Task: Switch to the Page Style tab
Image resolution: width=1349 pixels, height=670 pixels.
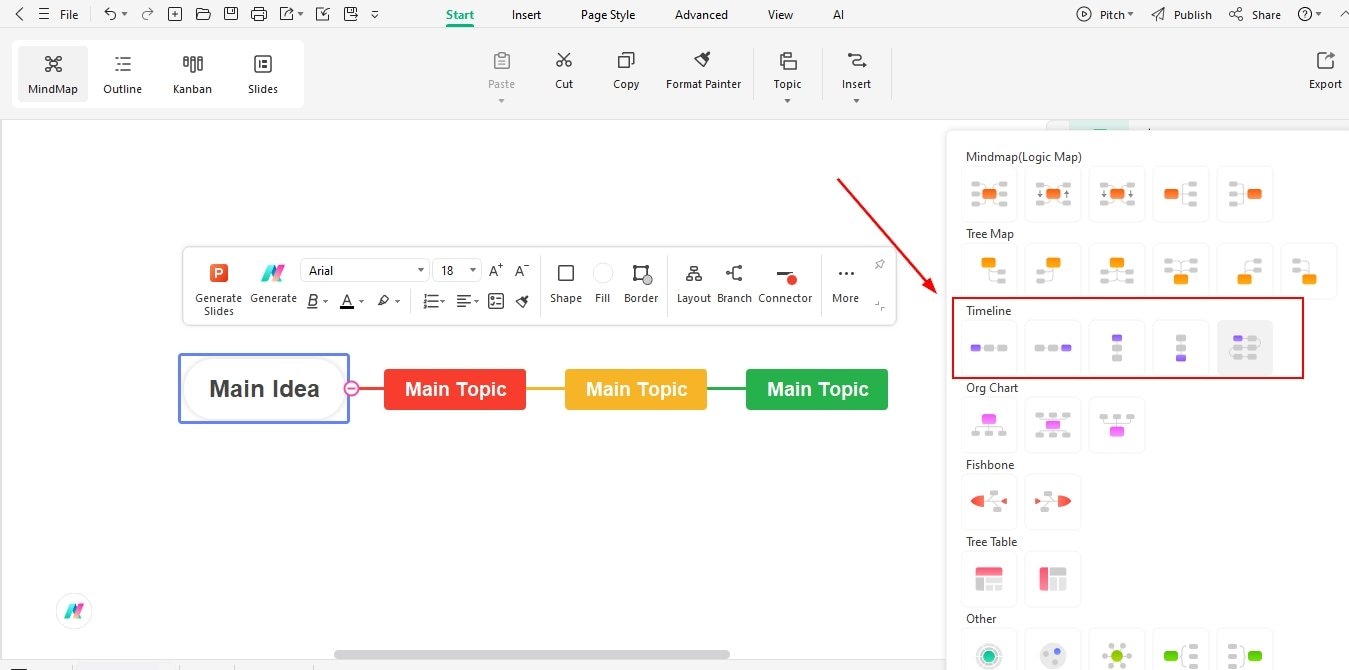Action: [x=607, y=14]
